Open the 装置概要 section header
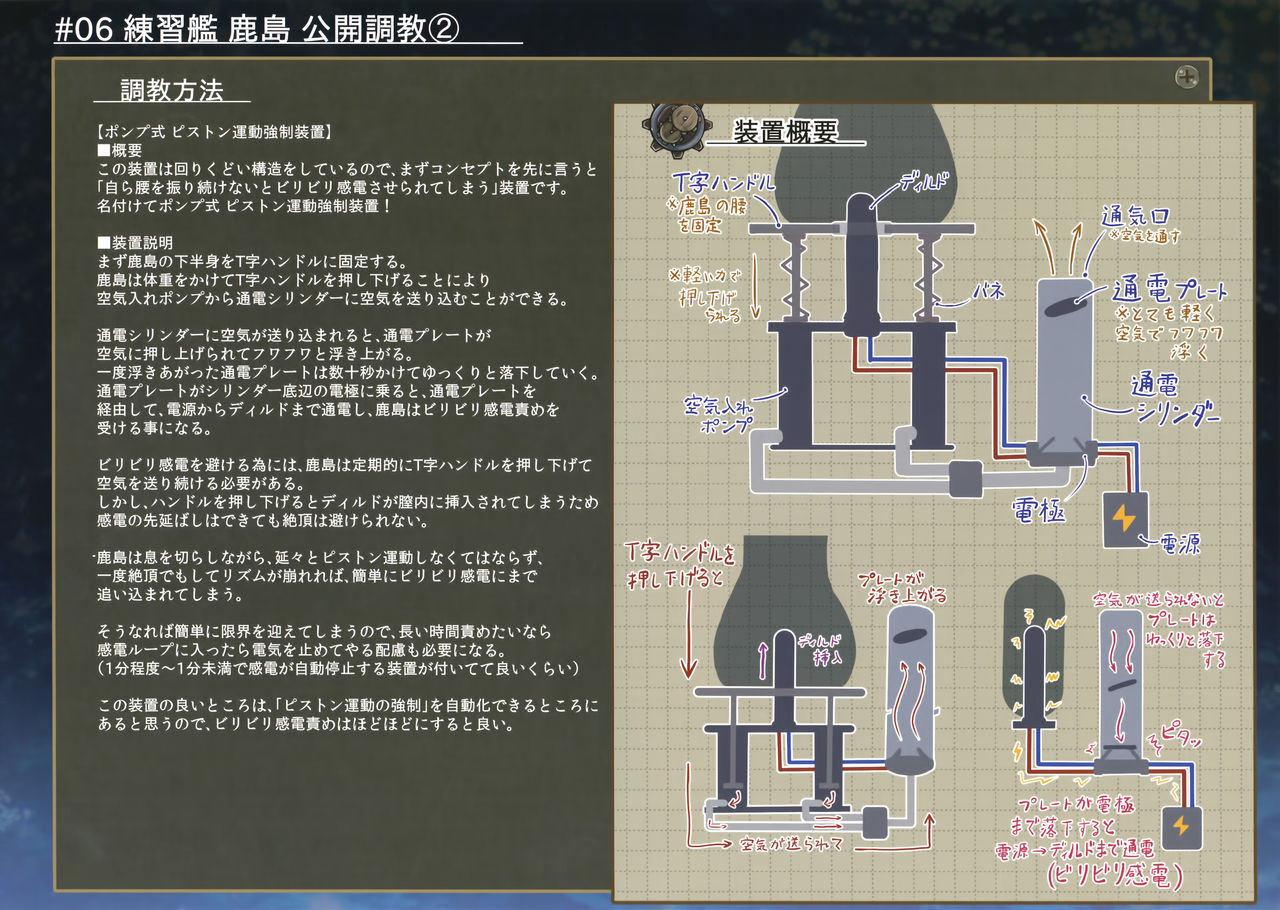 pyautogui.click(x=785, y=129)
